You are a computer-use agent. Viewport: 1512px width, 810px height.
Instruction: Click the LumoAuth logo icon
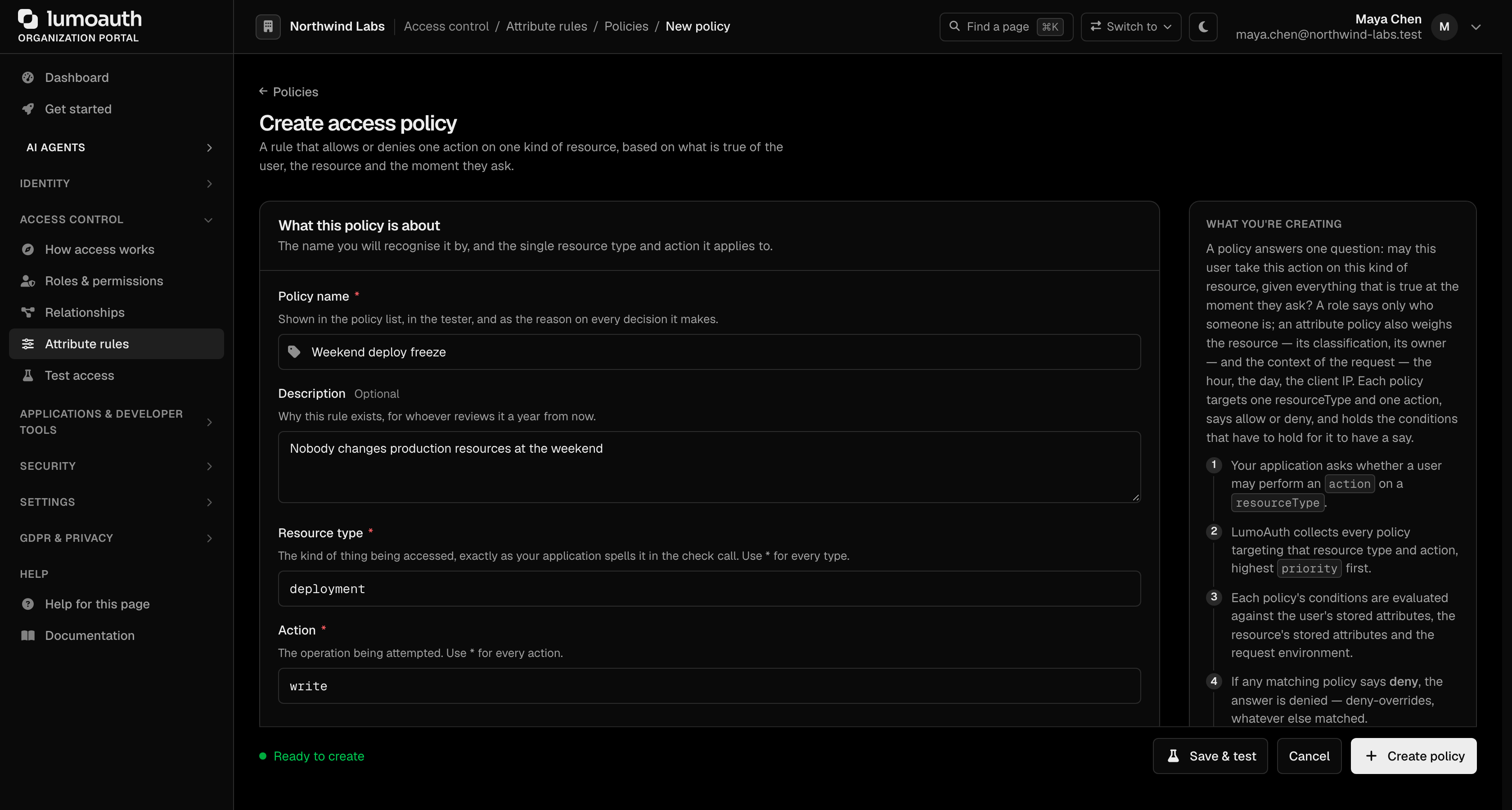pyautogui.click(x=27, y=19)
